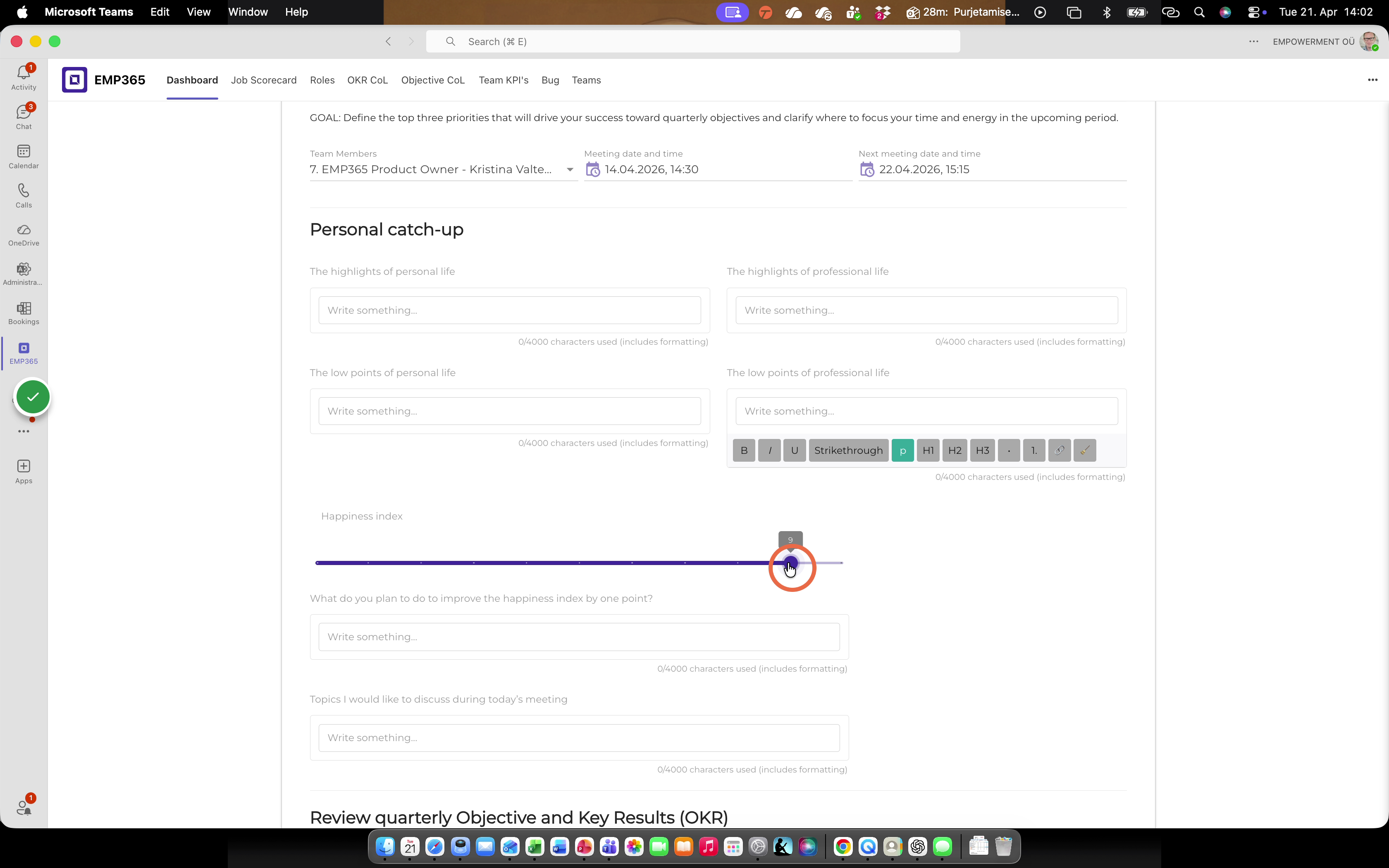
Task: Select the EMP365 app in sidebar
Action: [24, 353]
